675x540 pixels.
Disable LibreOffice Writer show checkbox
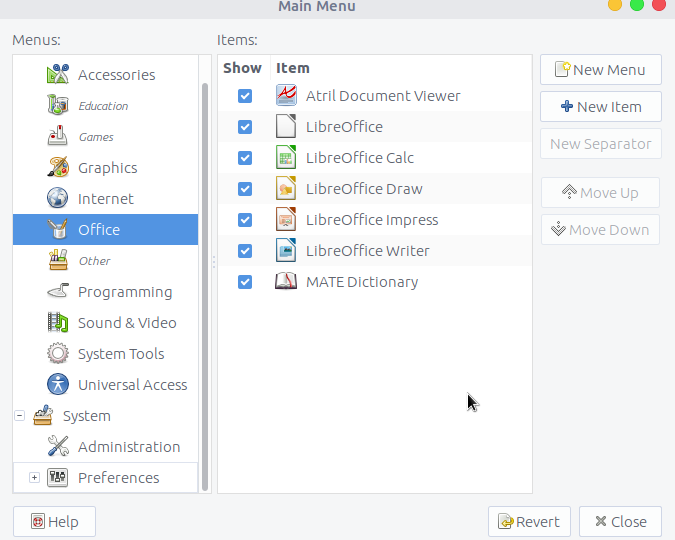(x=245, y=251)
